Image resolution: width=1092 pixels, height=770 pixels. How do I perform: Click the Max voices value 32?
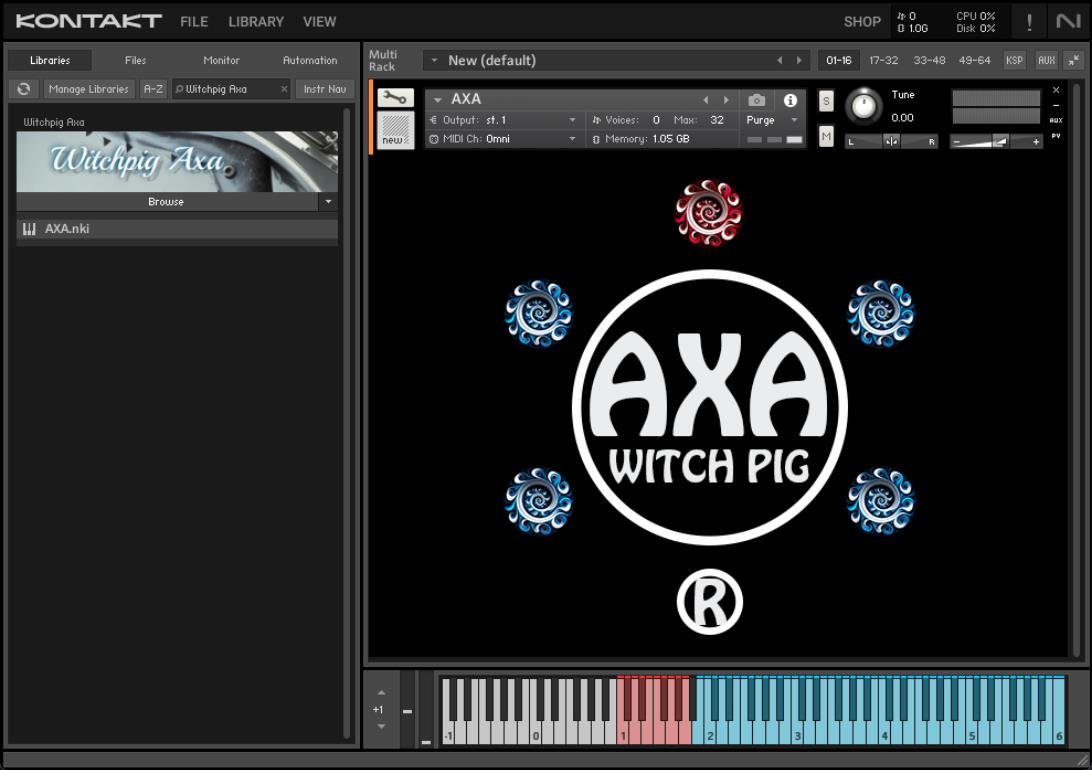pos(717,120)
